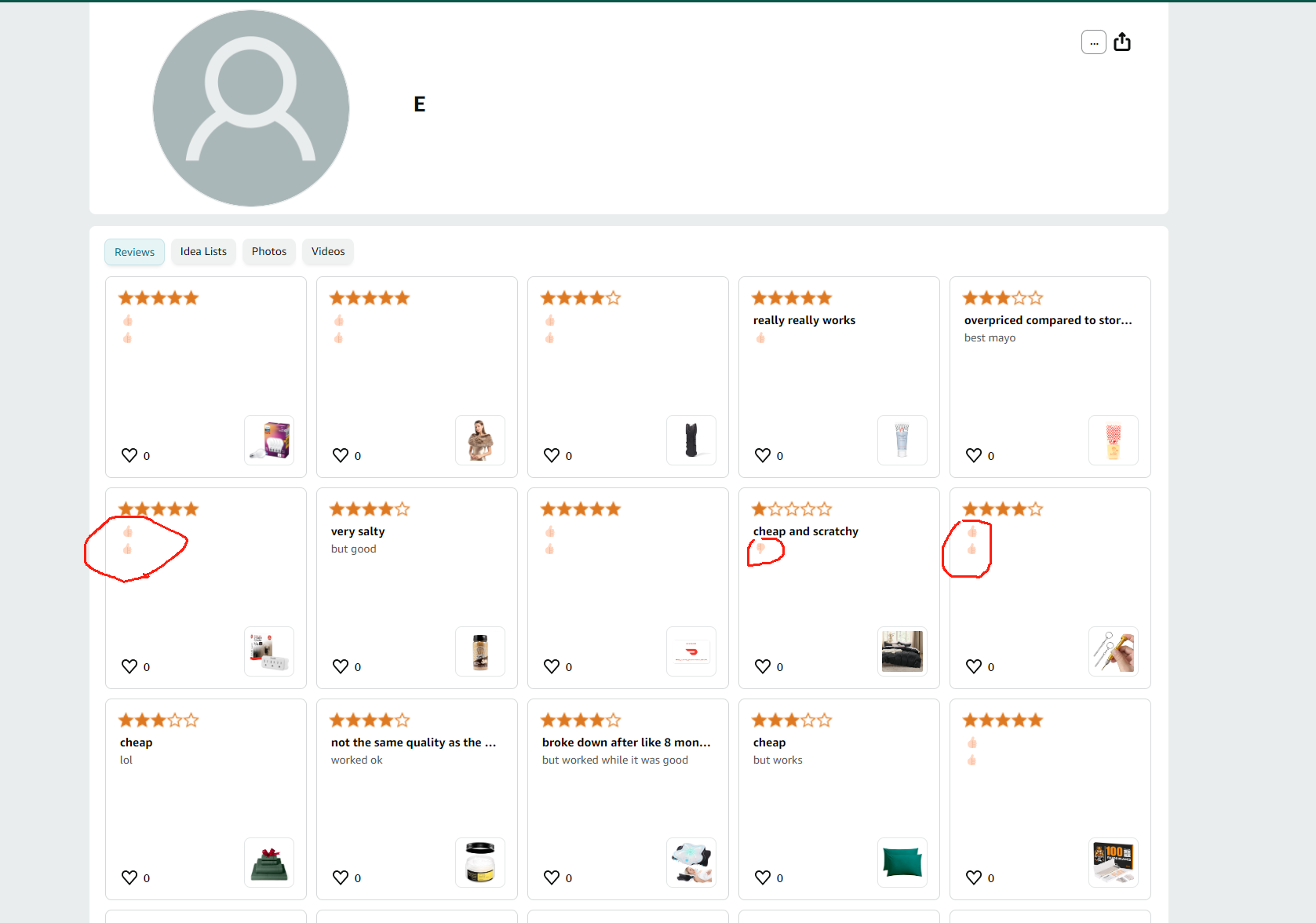1316x923 pixels.
Task: Open the 'cheap and scratchy' review title
Action: (806, 531)
